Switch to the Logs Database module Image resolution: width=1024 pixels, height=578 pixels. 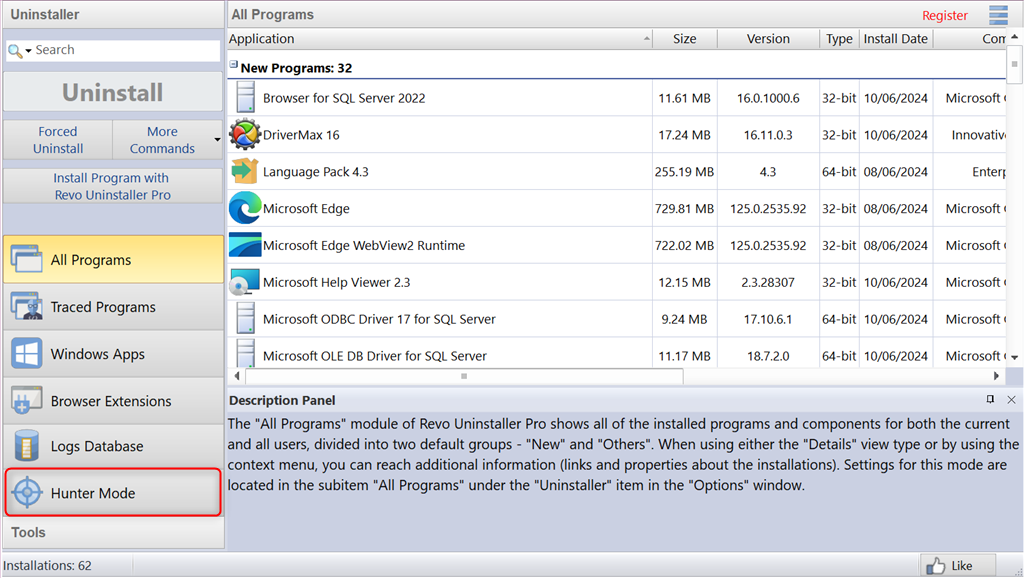click(x=113, y=446)
